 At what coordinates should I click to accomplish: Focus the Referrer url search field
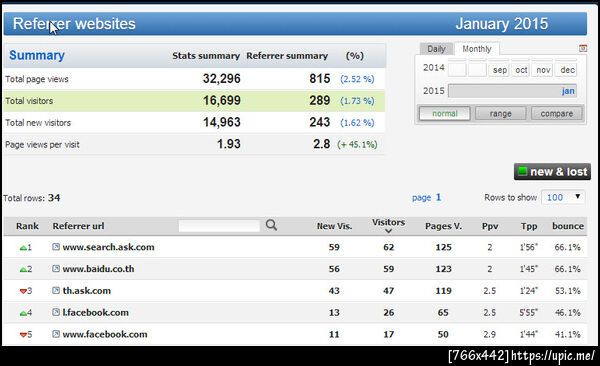coord(219,225)
